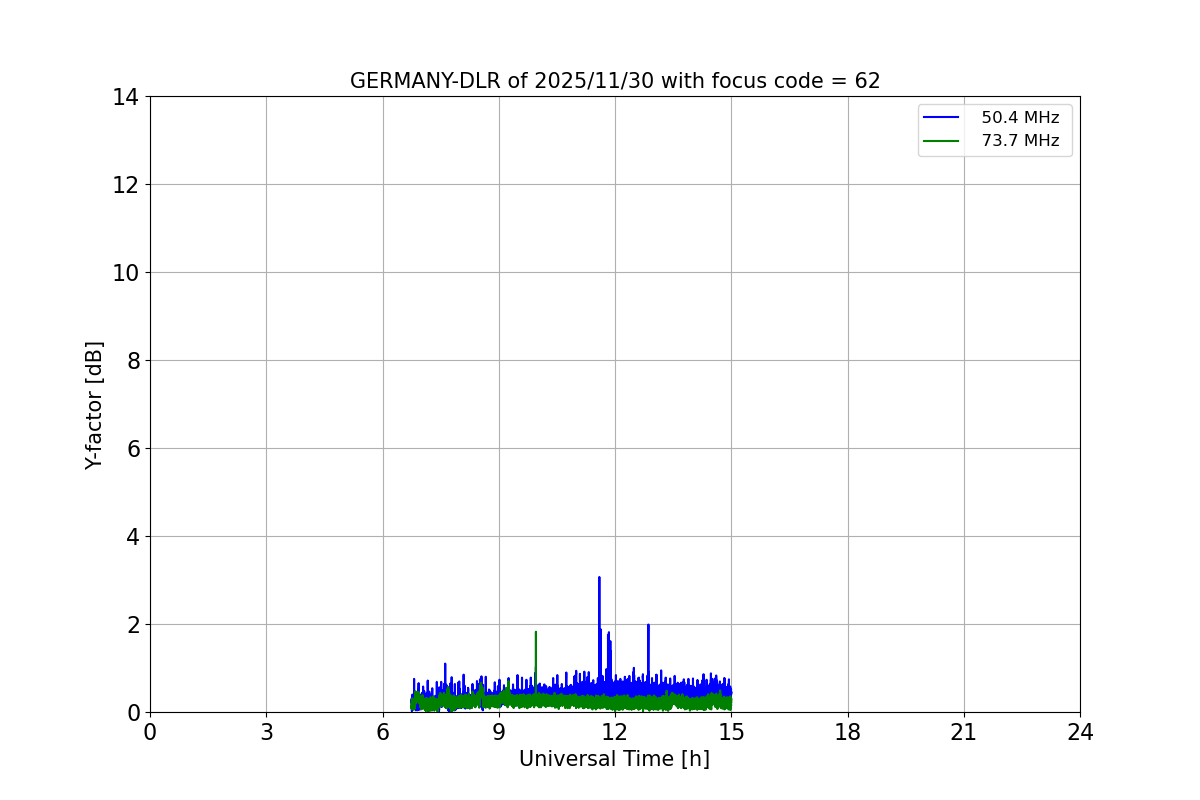Click the x-axis tick label '0'
This screenshot has height=800, width=1200.
[x=150, y=732]
